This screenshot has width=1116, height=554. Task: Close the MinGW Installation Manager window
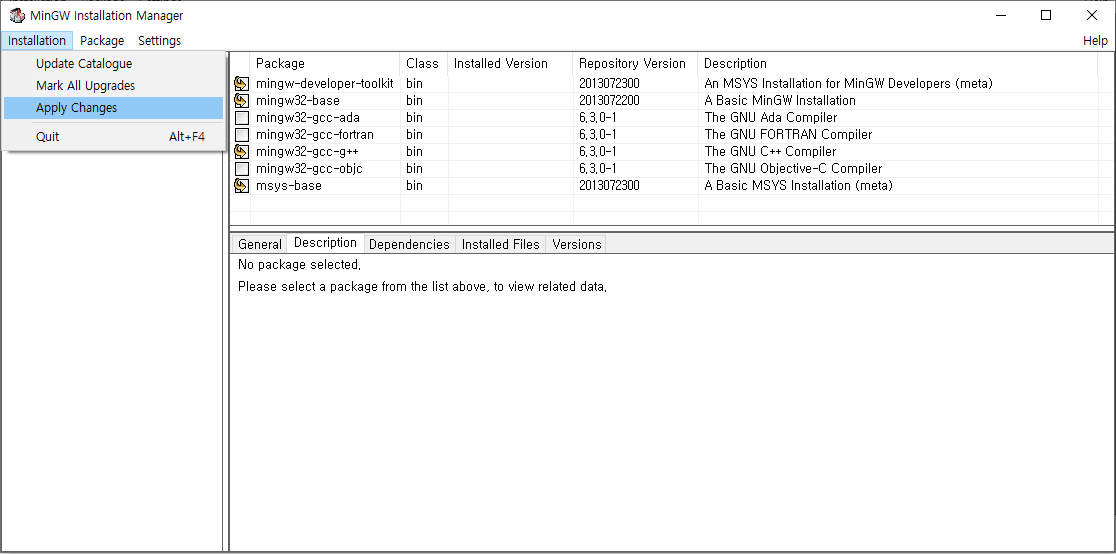1091,16
